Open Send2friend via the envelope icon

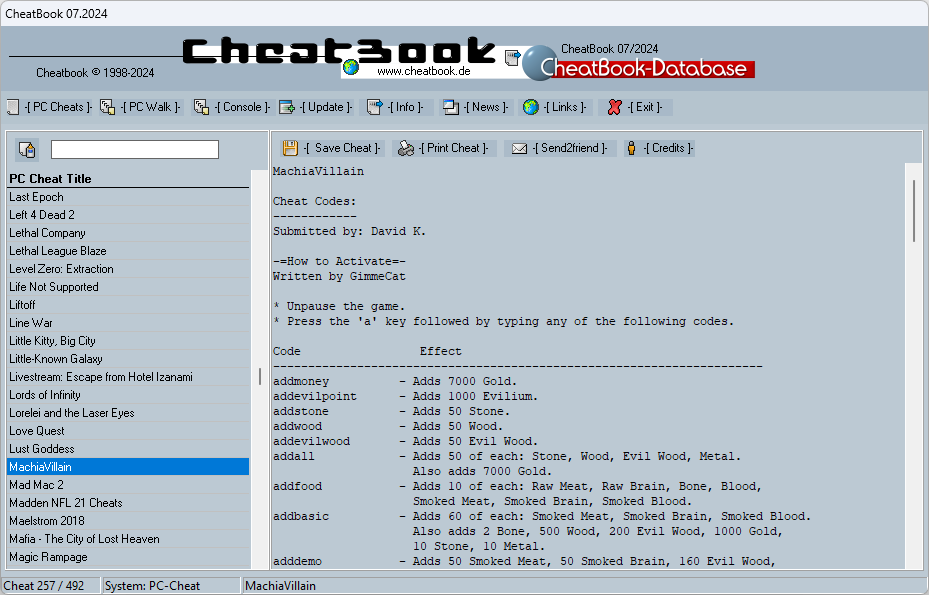pyautogui.click(x=519, y=147)
